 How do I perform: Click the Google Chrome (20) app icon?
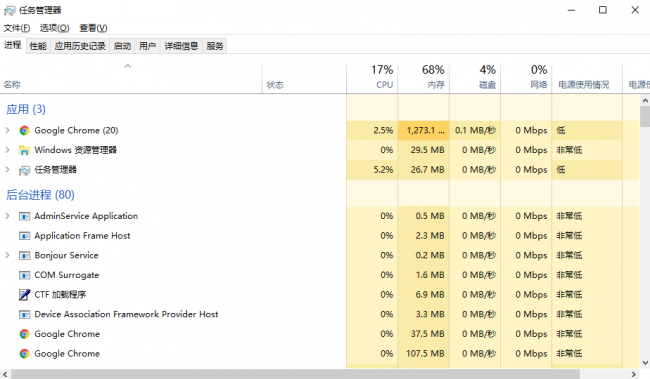[x=24, y=131]
